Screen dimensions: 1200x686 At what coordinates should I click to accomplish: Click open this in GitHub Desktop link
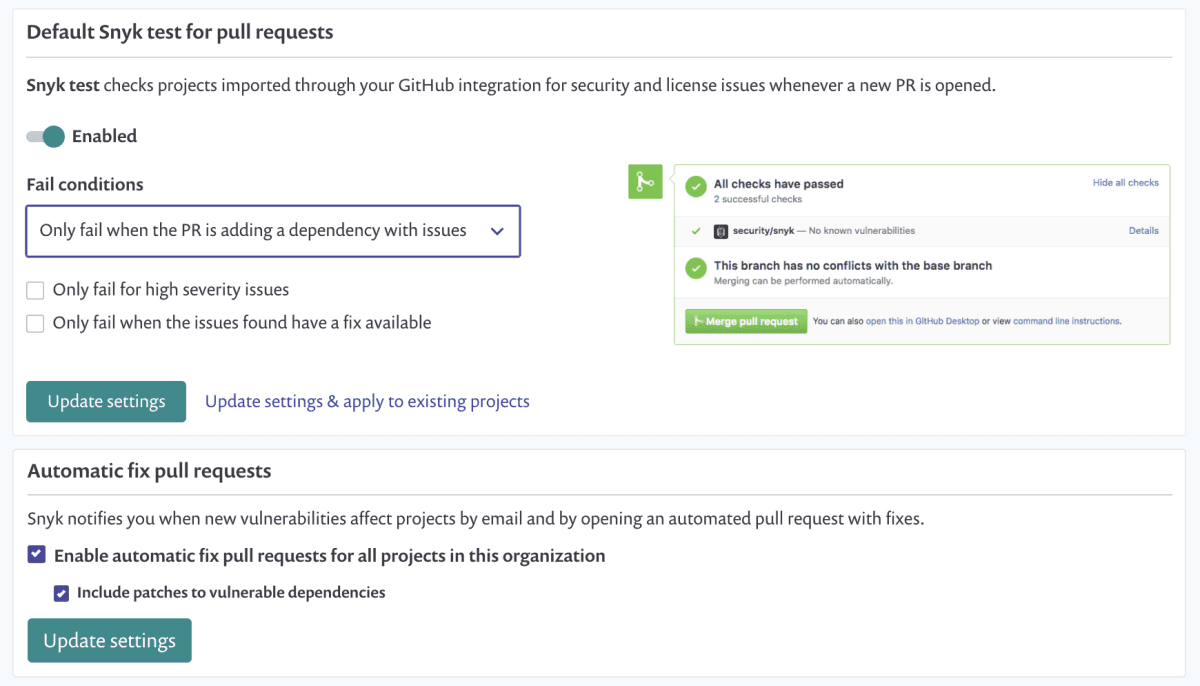(921, 322)
